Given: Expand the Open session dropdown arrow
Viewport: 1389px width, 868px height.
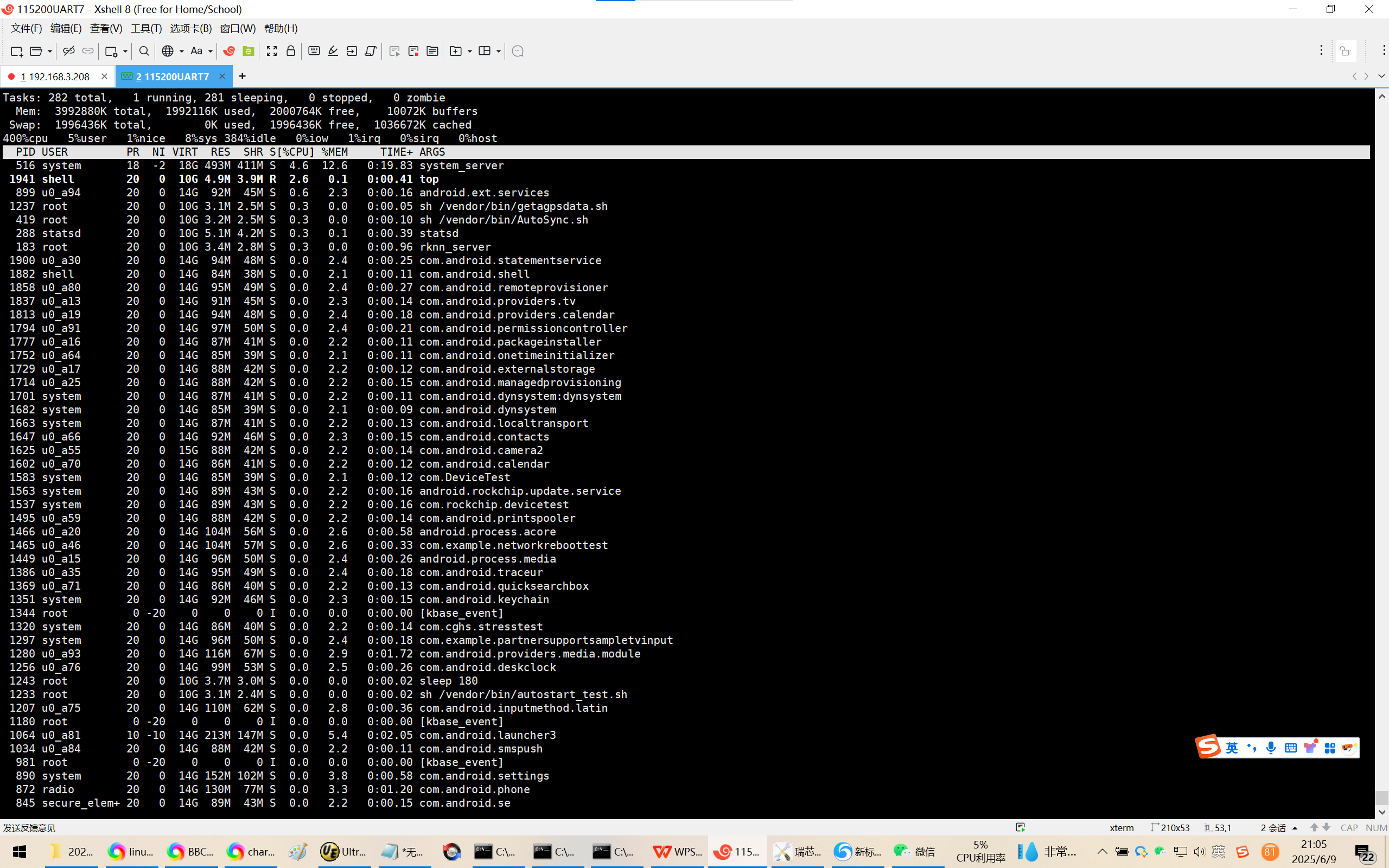Looking at the screenshot, I should click(x=50, y=51).
